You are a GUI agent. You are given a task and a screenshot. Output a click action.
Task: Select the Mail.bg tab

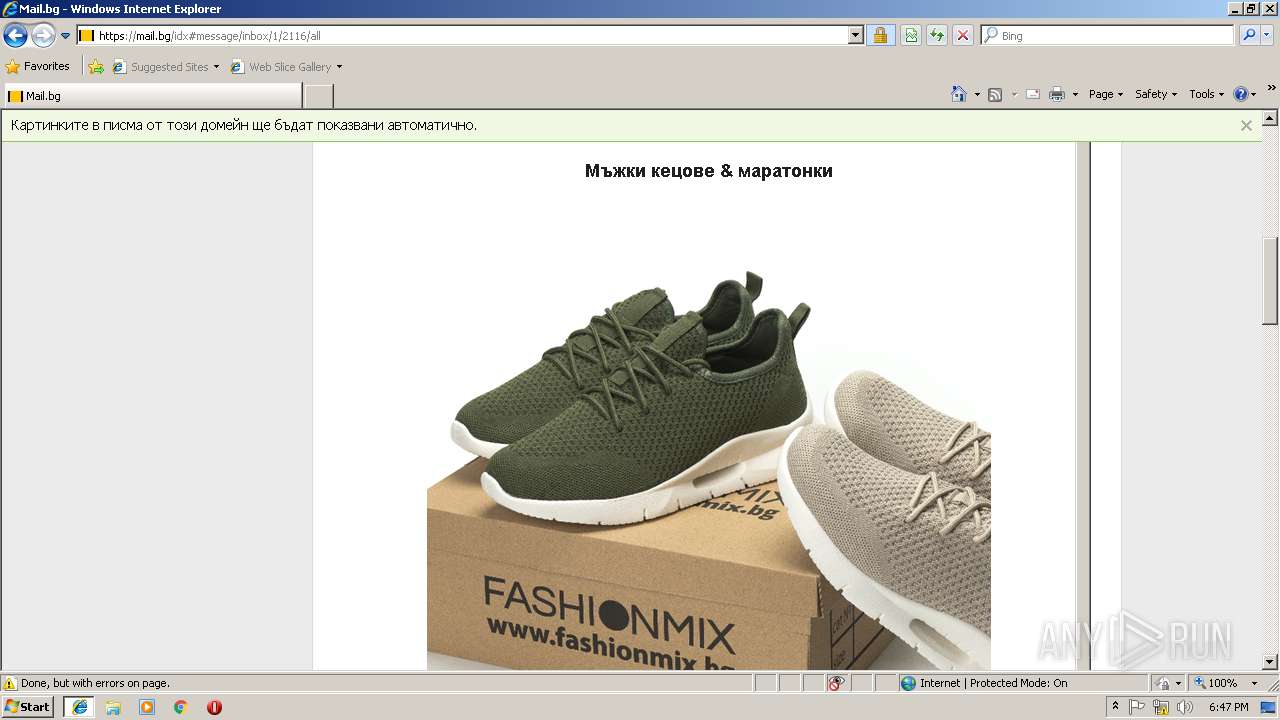coord(152,96)
